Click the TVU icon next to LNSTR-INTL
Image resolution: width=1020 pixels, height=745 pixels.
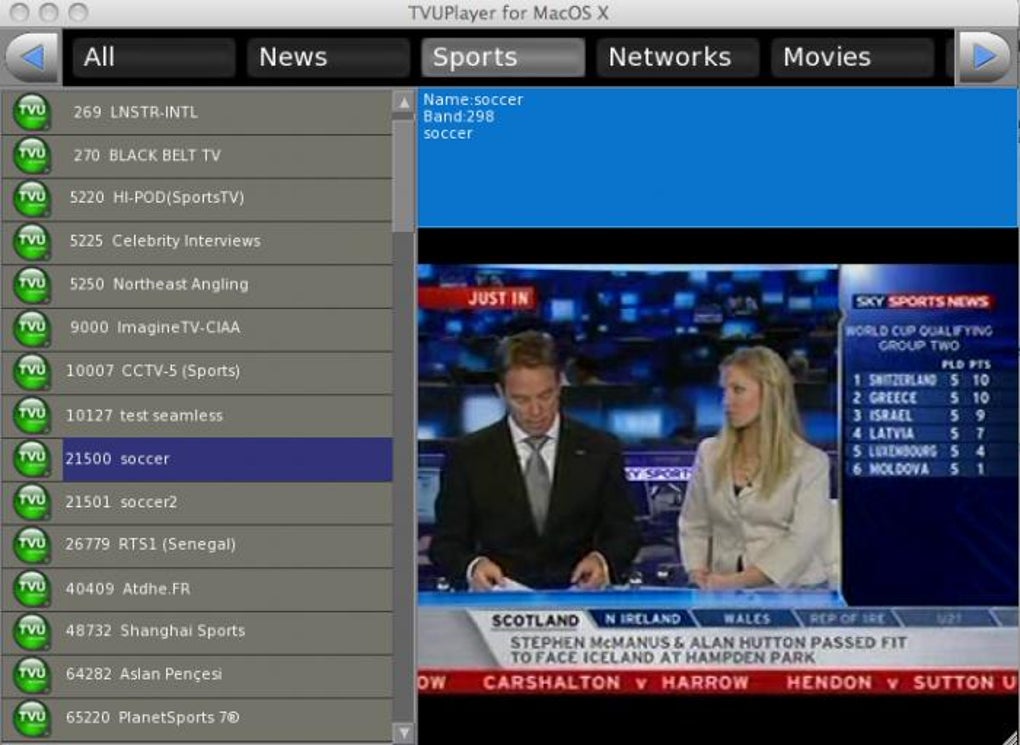click(32, 112)
